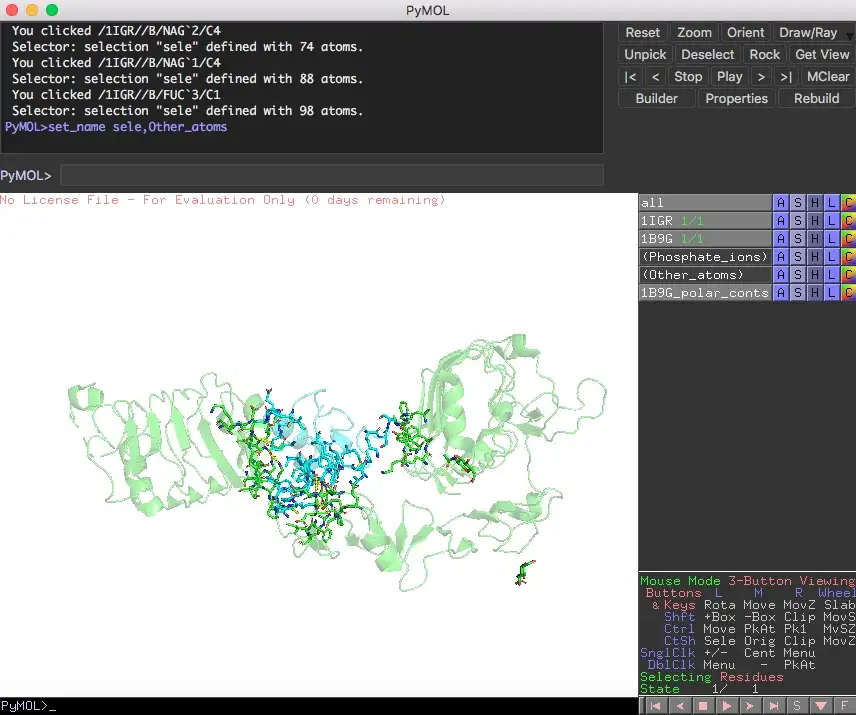856x715 pixels.
Task: Open the Show (S) menu for 1B9G
Action: pyautogui.click(x=797, y=239)
